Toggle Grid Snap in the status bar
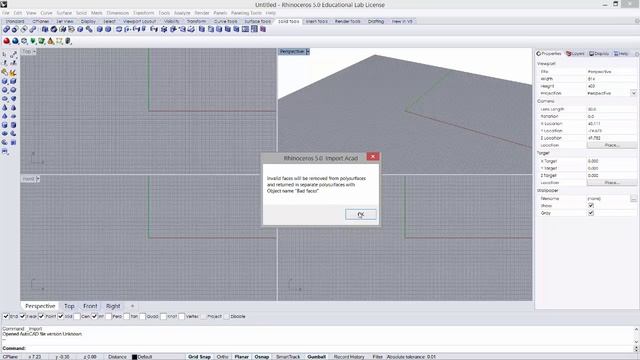Image resolution: width=640 pixels, height=360 pixels. 199,357
